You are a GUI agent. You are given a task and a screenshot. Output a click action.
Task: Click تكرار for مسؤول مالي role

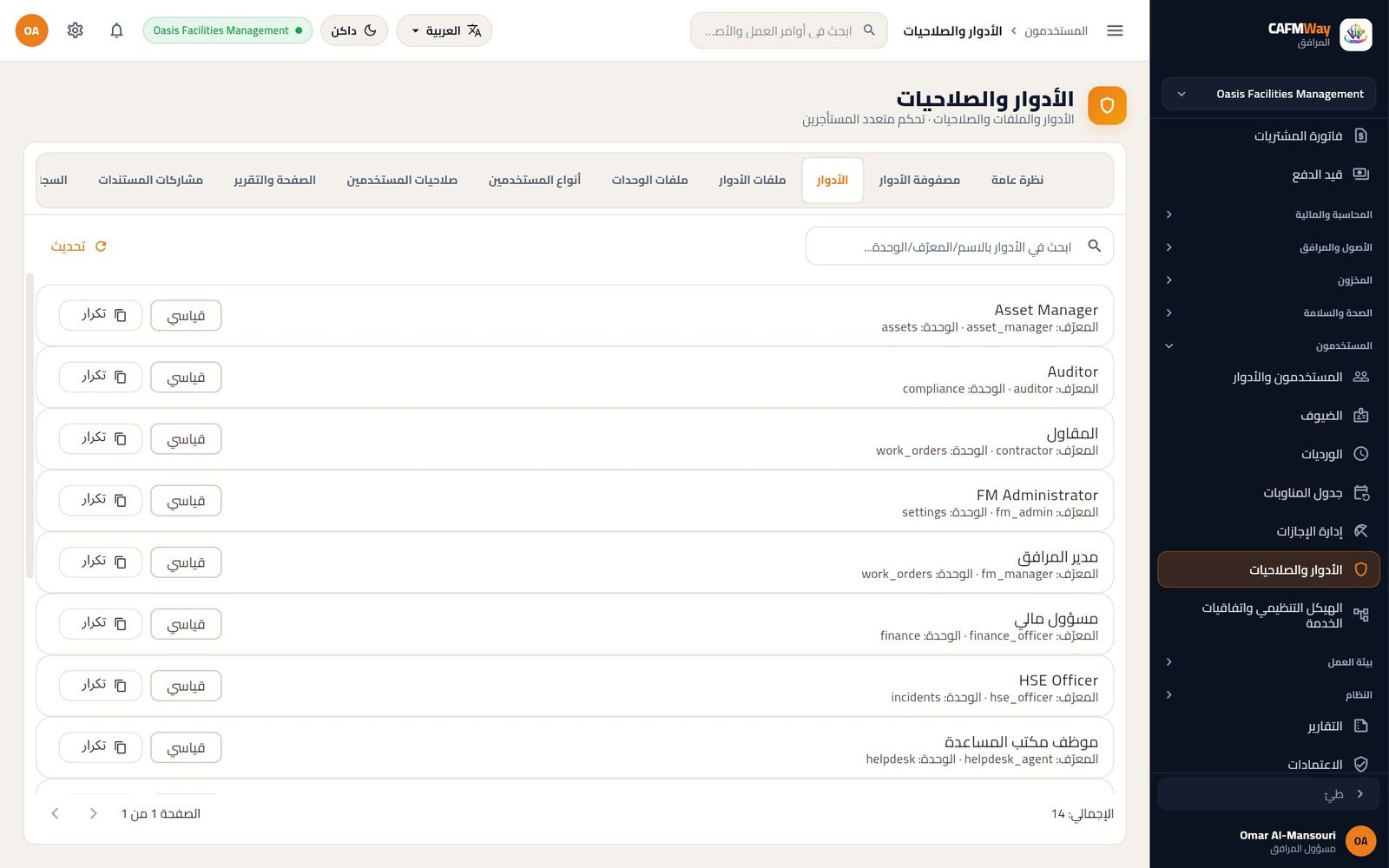click(101, 623)
